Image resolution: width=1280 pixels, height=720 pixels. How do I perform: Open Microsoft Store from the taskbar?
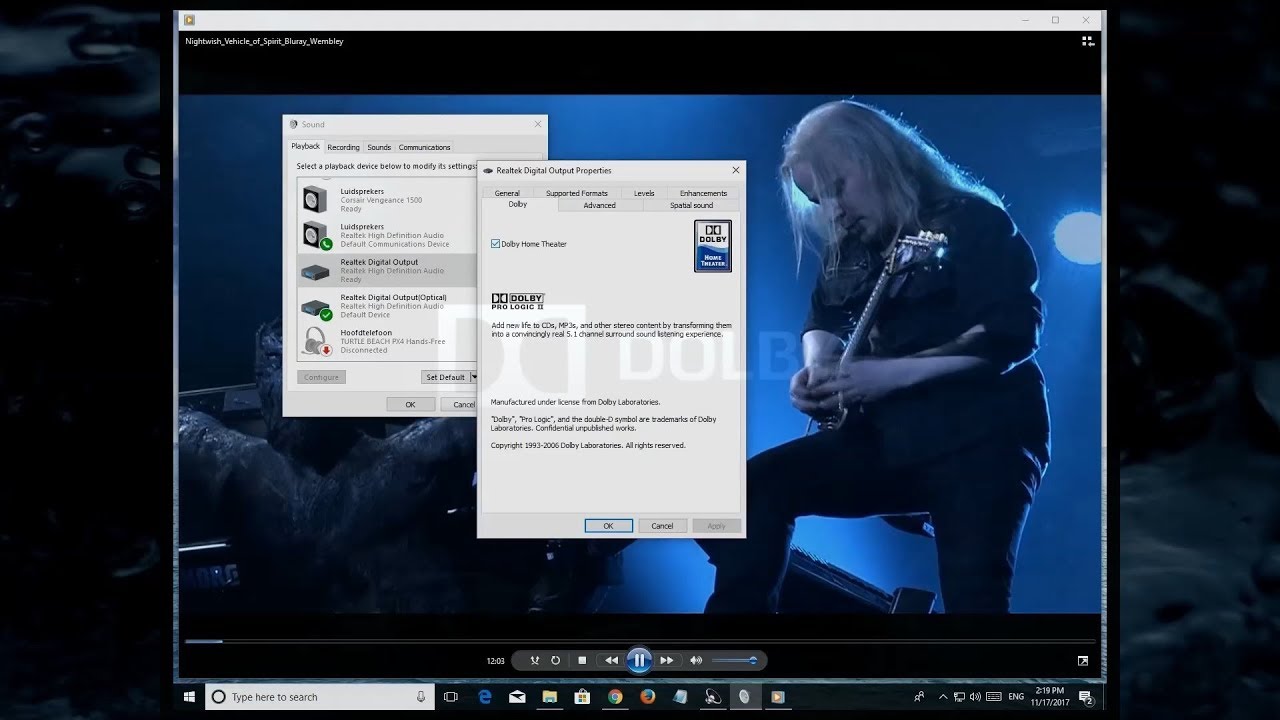[x=582, y=696]
